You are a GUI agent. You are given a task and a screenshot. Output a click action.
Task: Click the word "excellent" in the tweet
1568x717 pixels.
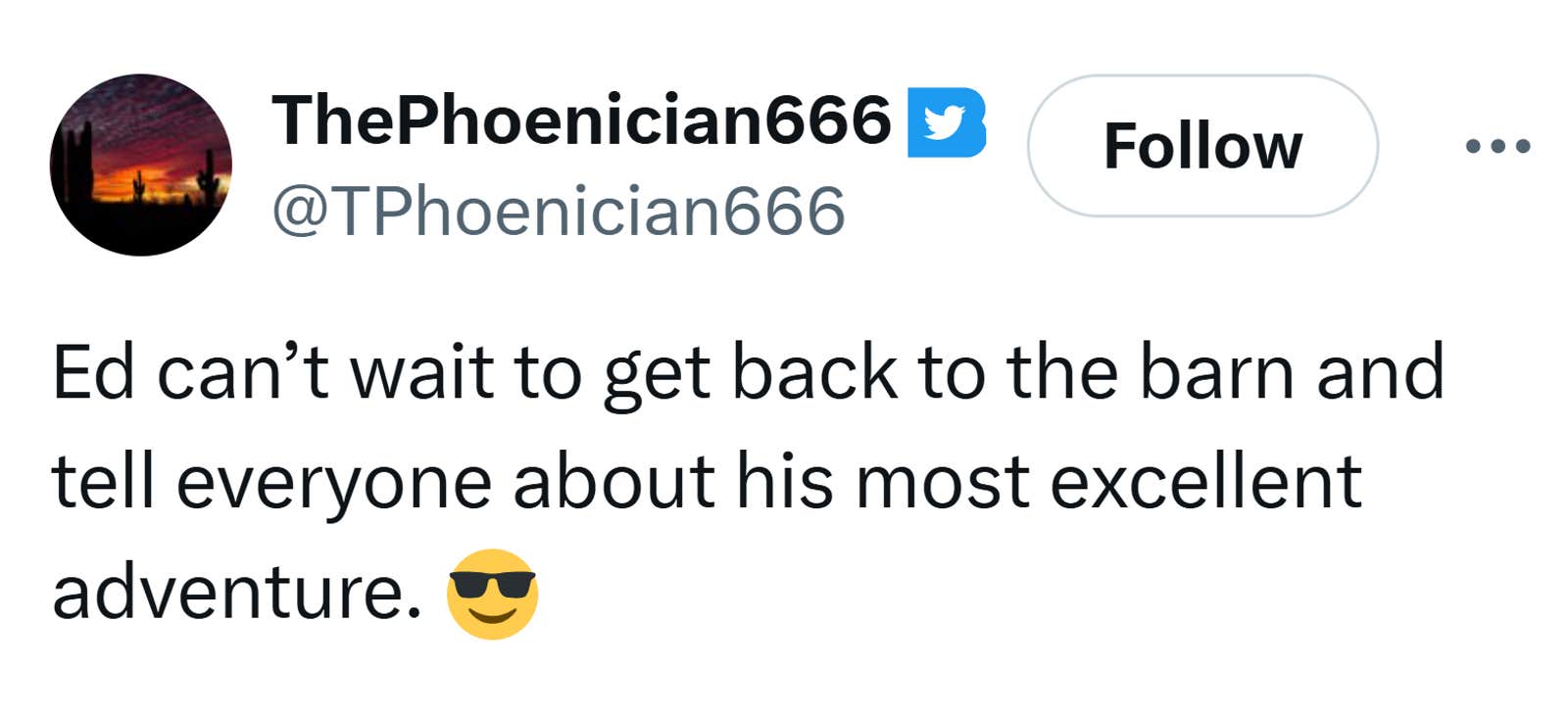pos(1205,482)
